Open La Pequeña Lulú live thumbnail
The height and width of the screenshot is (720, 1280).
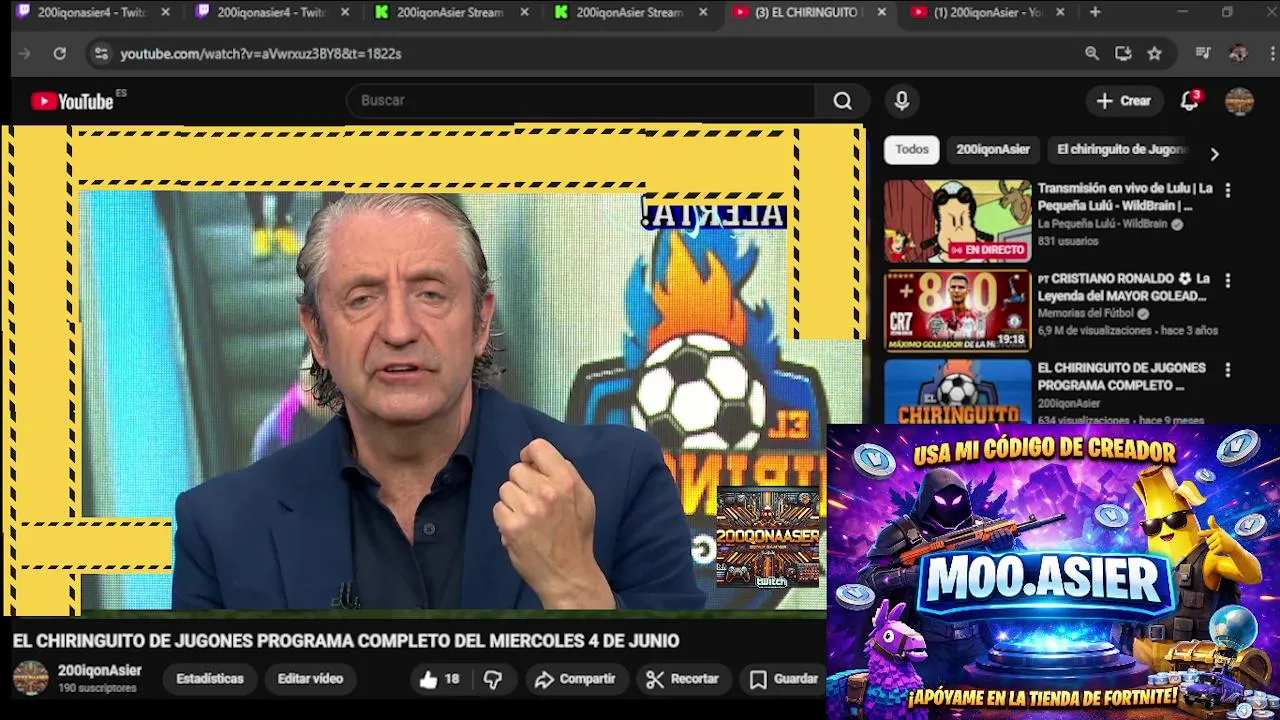(x=957, y=221)
